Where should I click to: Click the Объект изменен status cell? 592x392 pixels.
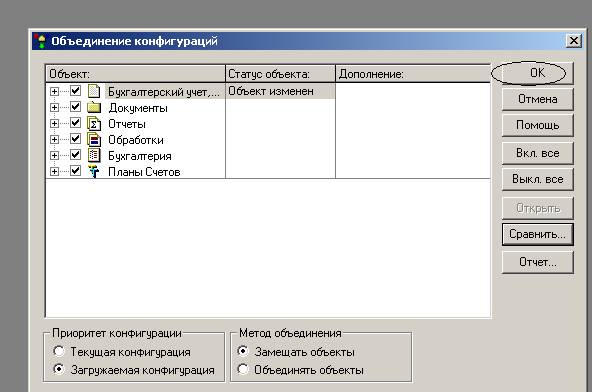coord(280,91)
